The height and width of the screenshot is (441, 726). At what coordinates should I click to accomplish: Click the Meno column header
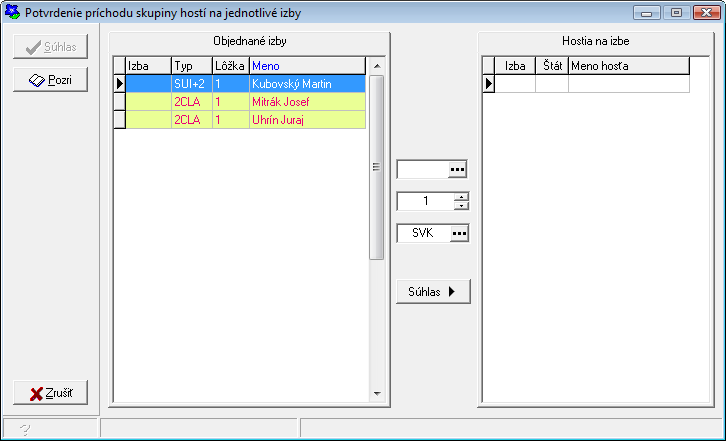click(307, 66)
